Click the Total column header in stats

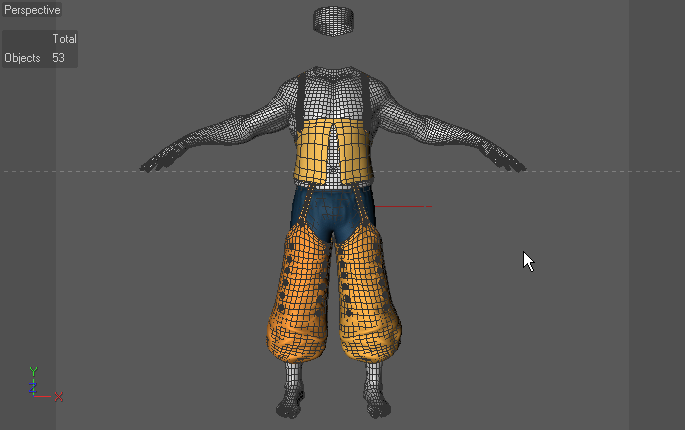click(64, 39)
